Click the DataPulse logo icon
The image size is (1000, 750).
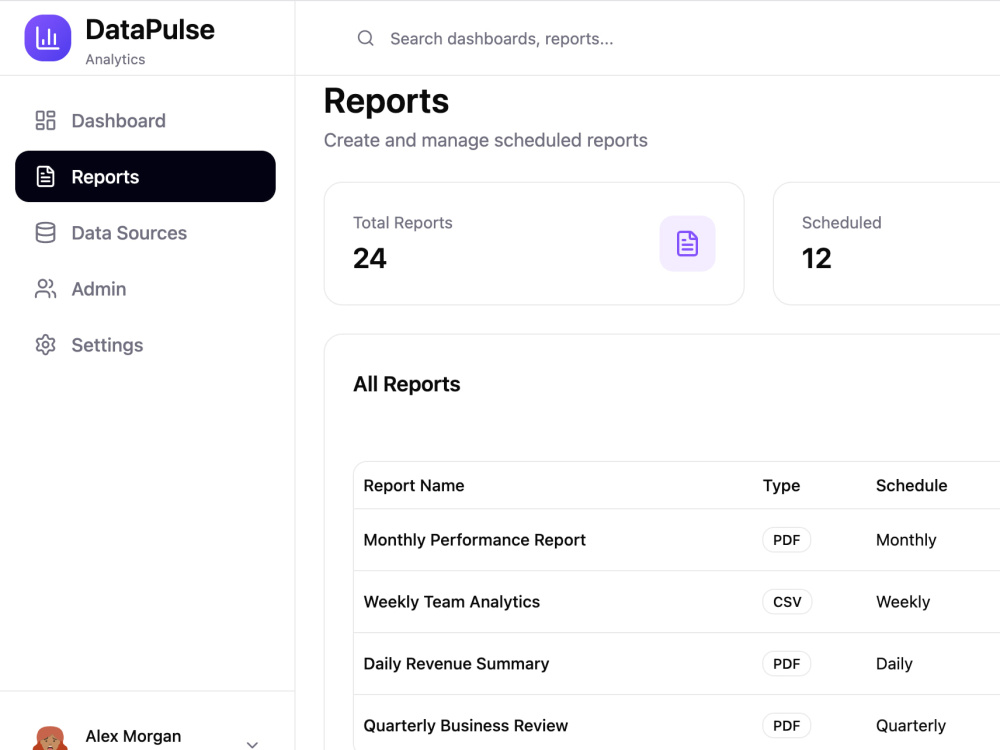pyautogui.click(x=48, y=38)
